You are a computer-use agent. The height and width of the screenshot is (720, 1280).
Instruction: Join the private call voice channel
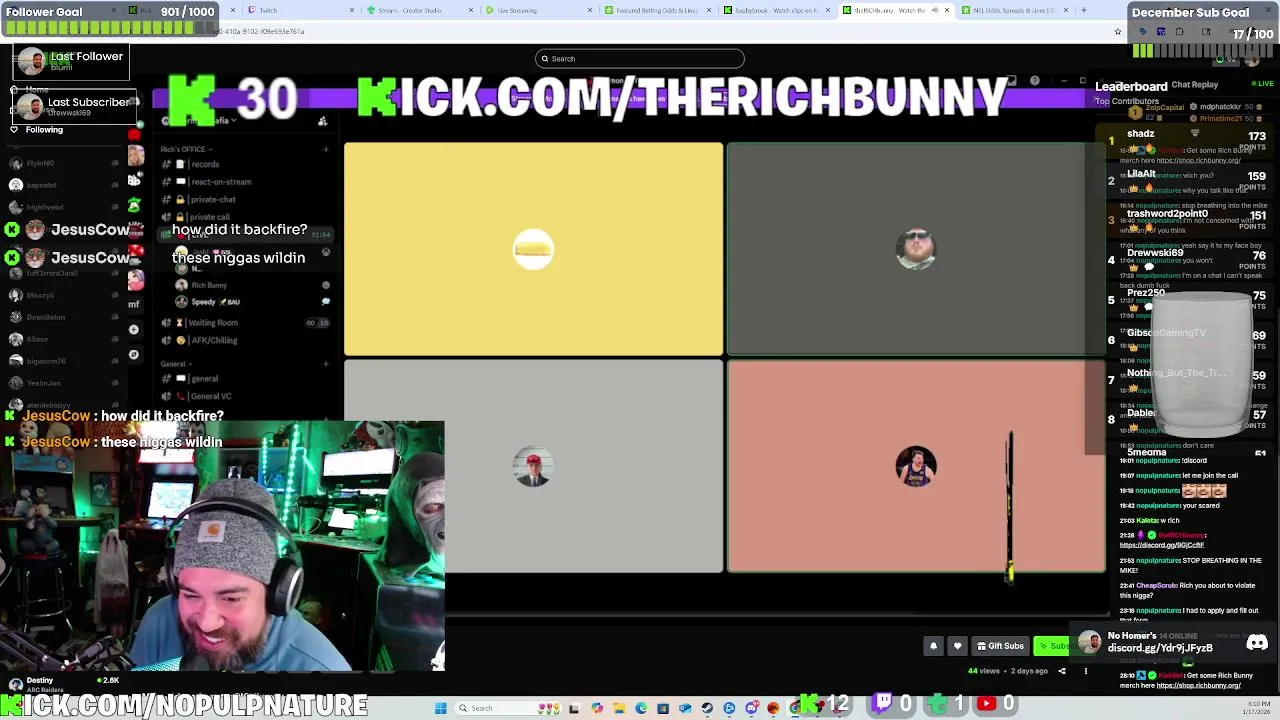coord(209,217)
